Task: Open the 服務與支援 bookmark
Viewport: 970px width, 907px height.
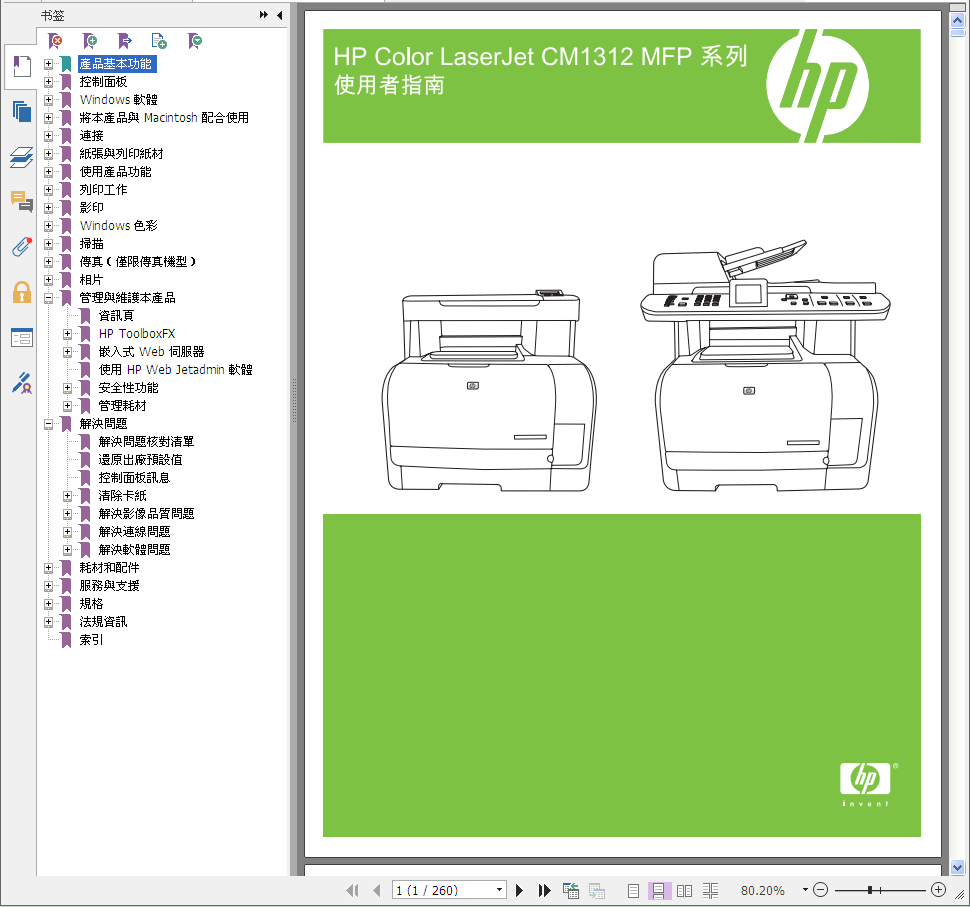Action: point(109,585)
